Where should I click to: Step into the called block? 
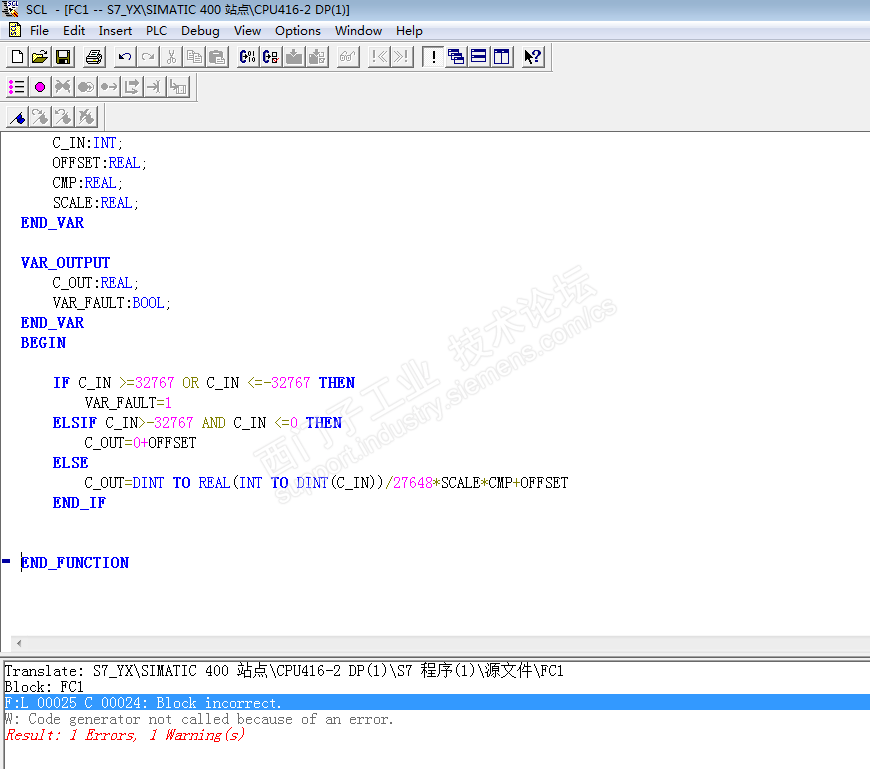[178, 87]
